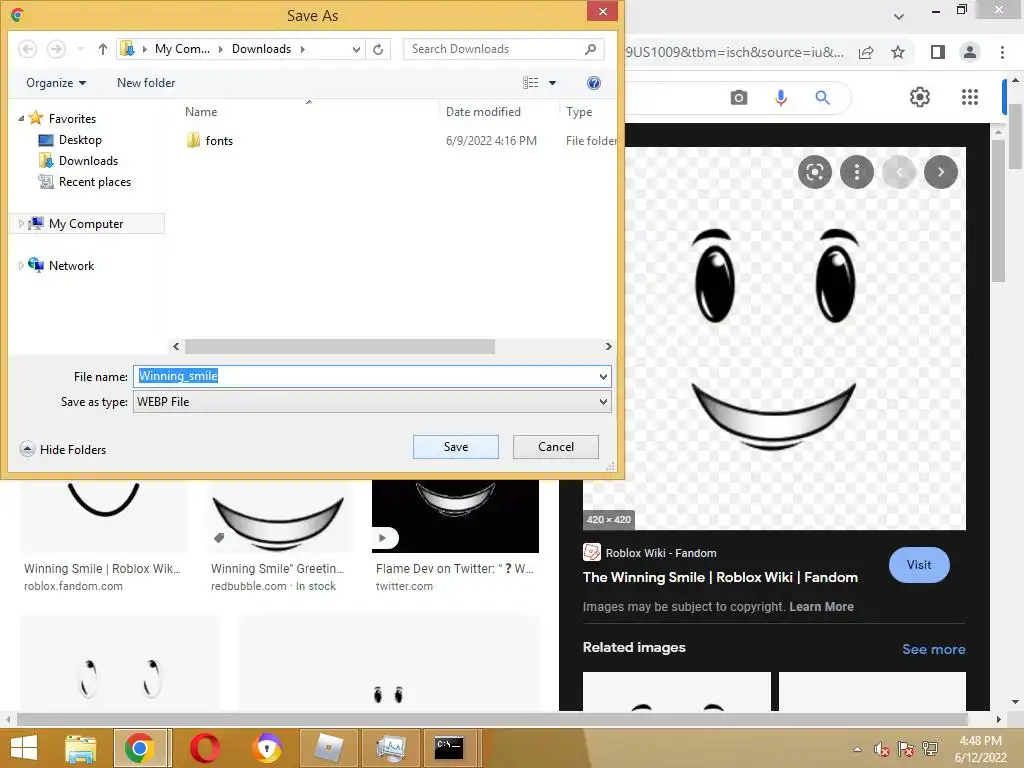Open the Google apps grid
The image size is (1024, 768).
click(x=970, y=97)
